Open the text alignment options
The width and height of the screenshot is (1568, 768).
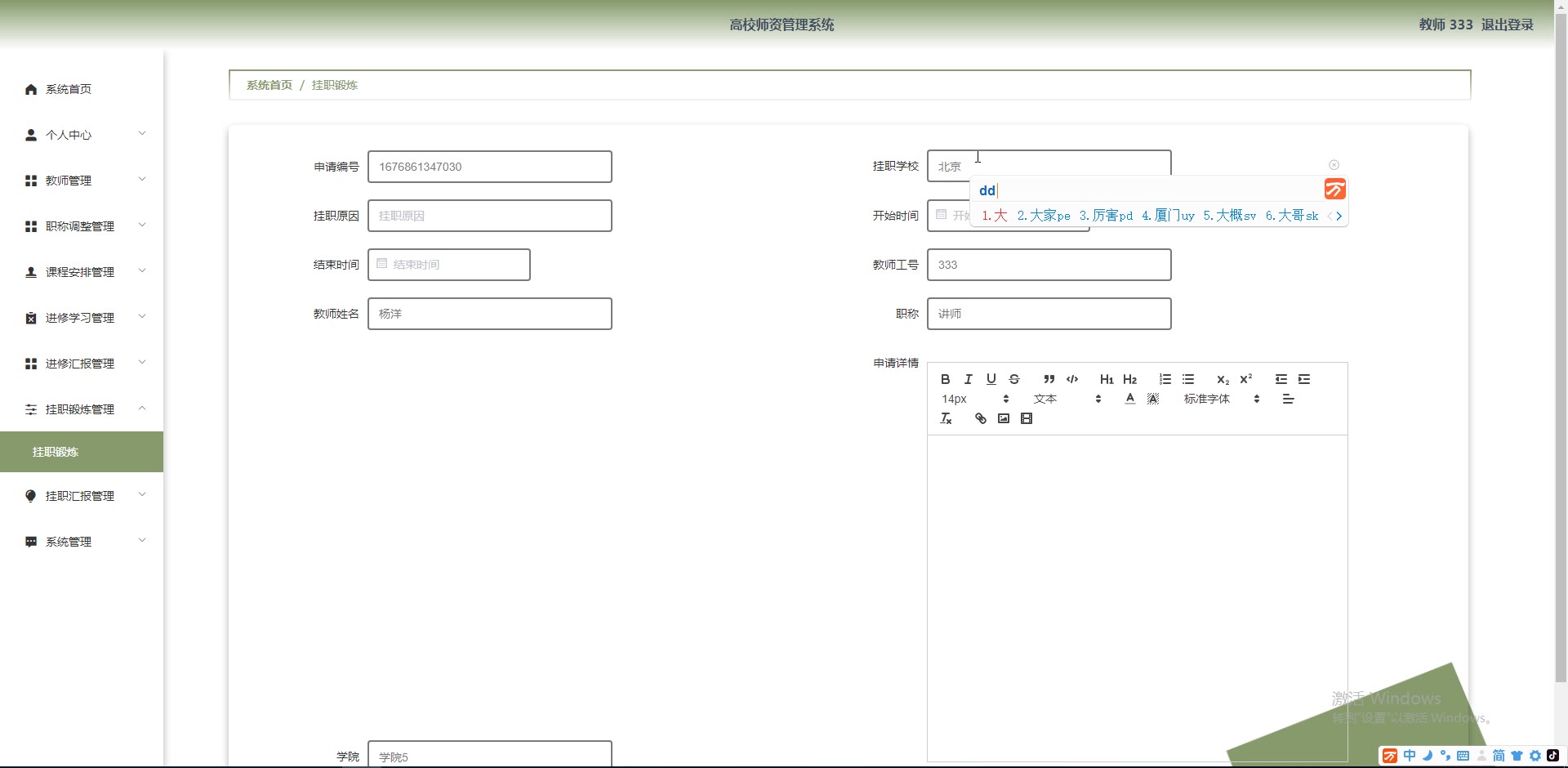click(1288, 399)
